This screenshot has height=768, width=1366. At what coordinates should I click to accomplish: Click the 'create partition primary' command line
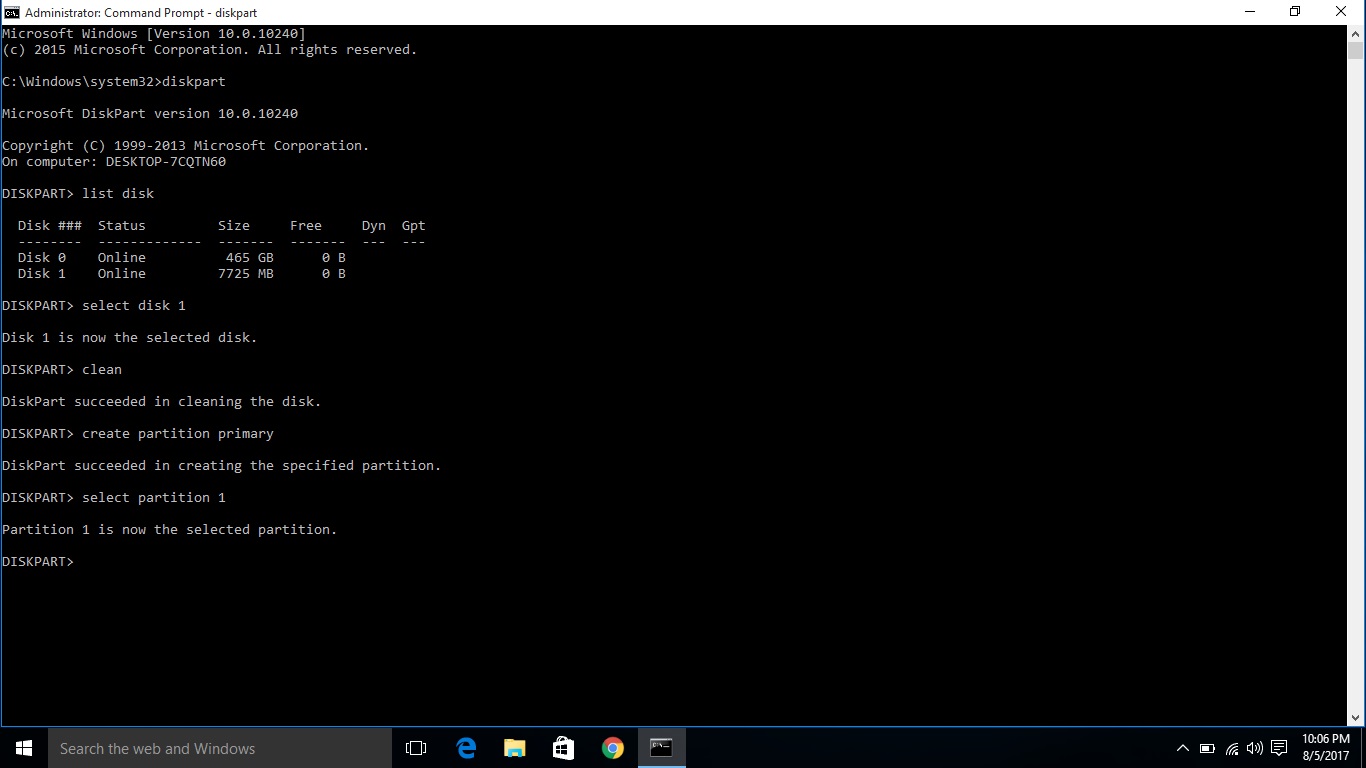[x=138, y=433]
